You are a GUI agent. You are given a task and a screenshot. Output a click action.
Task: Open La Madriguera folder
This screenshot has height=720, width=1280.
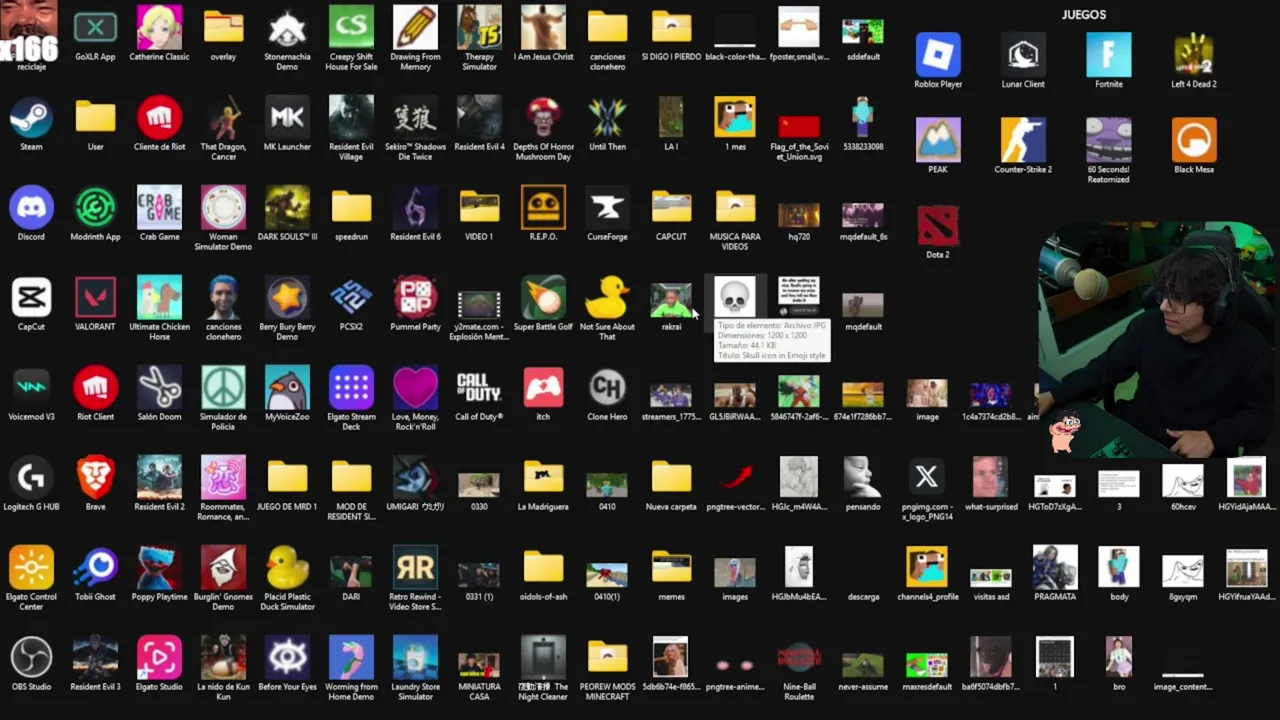click(x=543, y=478)
